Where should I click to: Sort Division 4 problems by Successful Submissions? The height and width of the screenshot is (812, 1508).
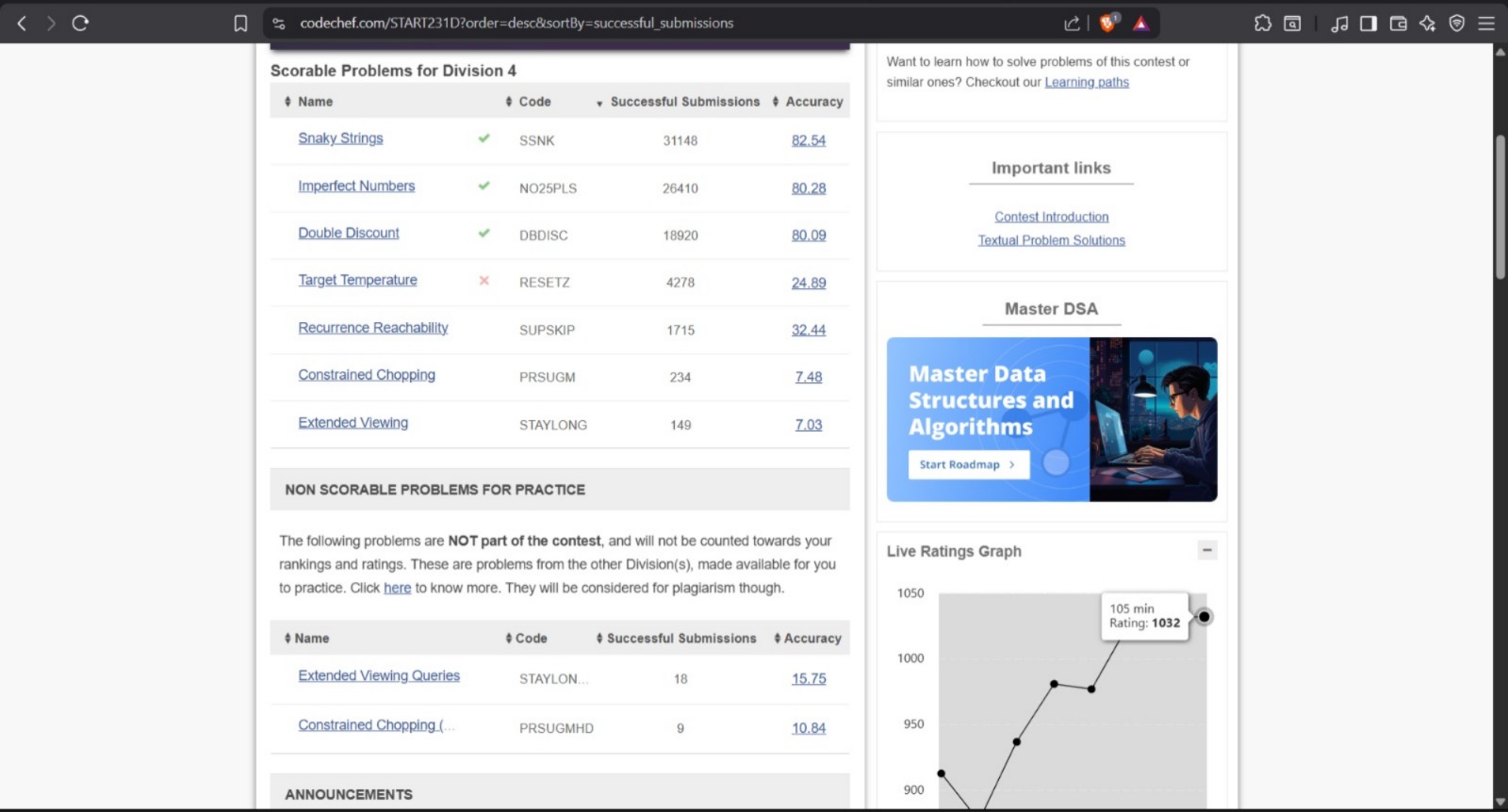point(684,102)
